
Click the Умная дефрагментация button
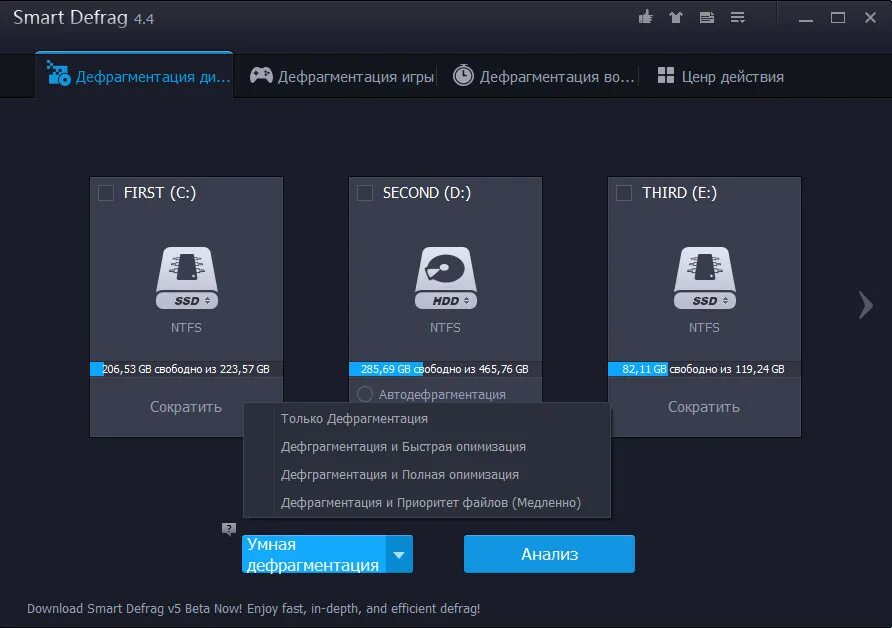tap(314, 554)
